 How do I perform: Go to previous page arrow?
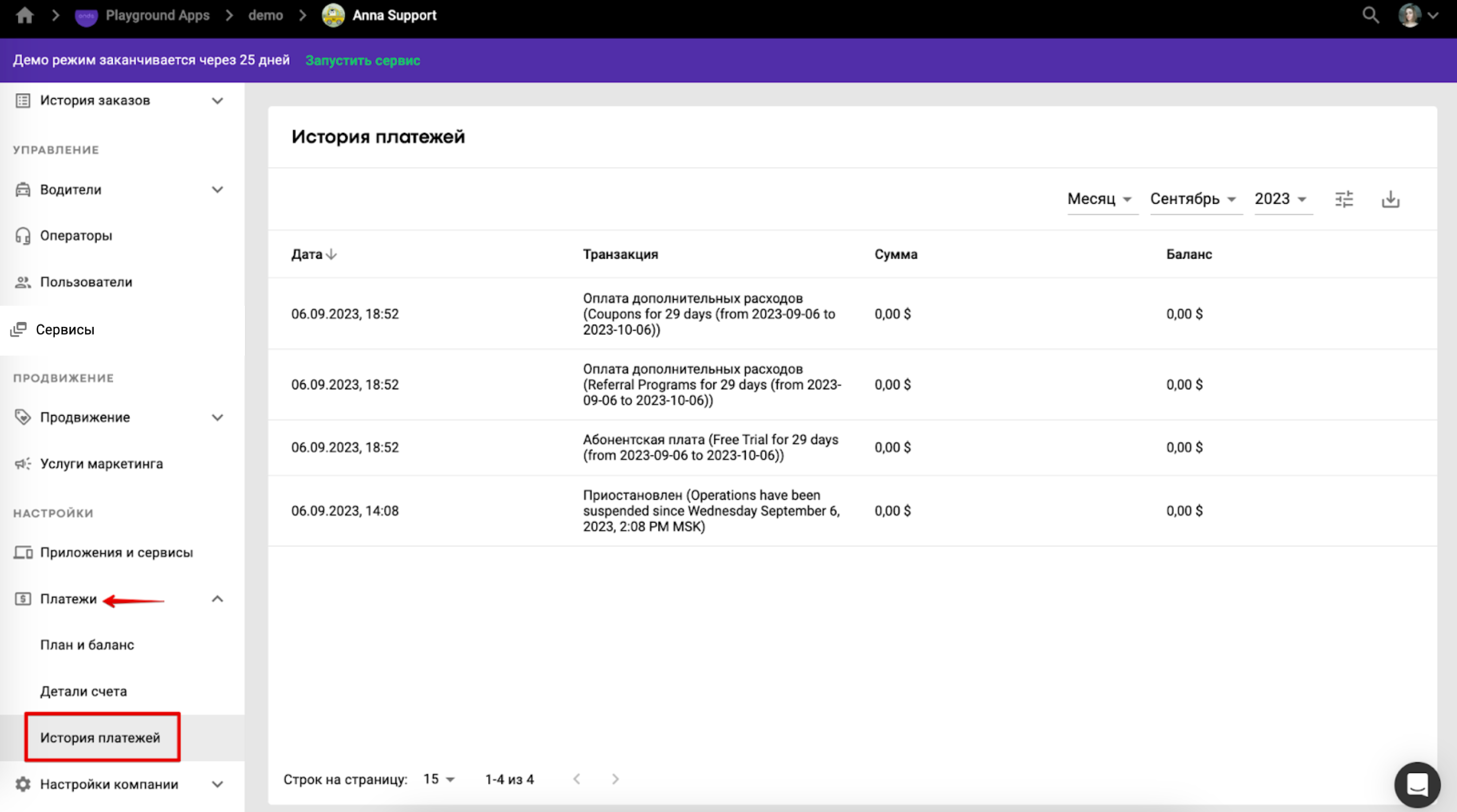(576, 779)
